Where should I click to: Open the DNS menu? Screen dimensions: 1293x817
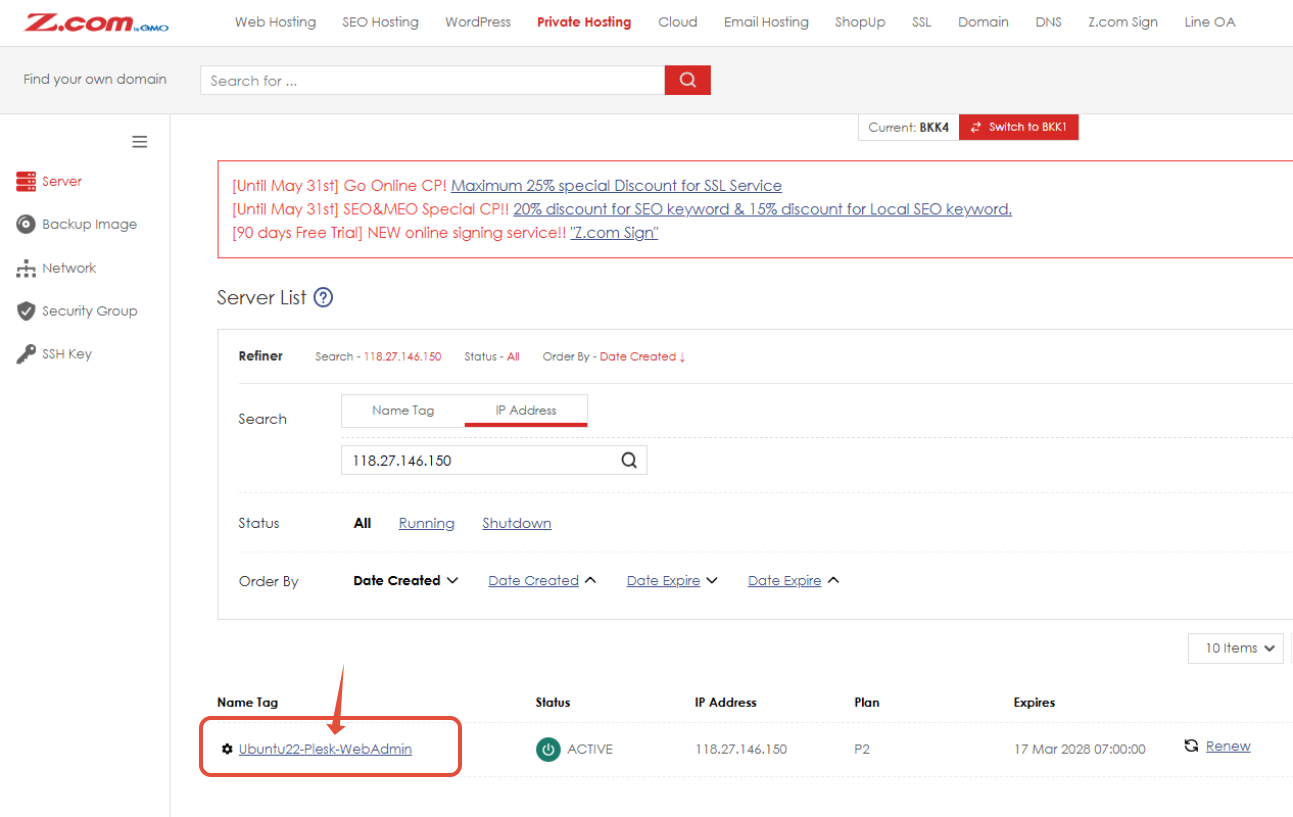(1049, 22)
